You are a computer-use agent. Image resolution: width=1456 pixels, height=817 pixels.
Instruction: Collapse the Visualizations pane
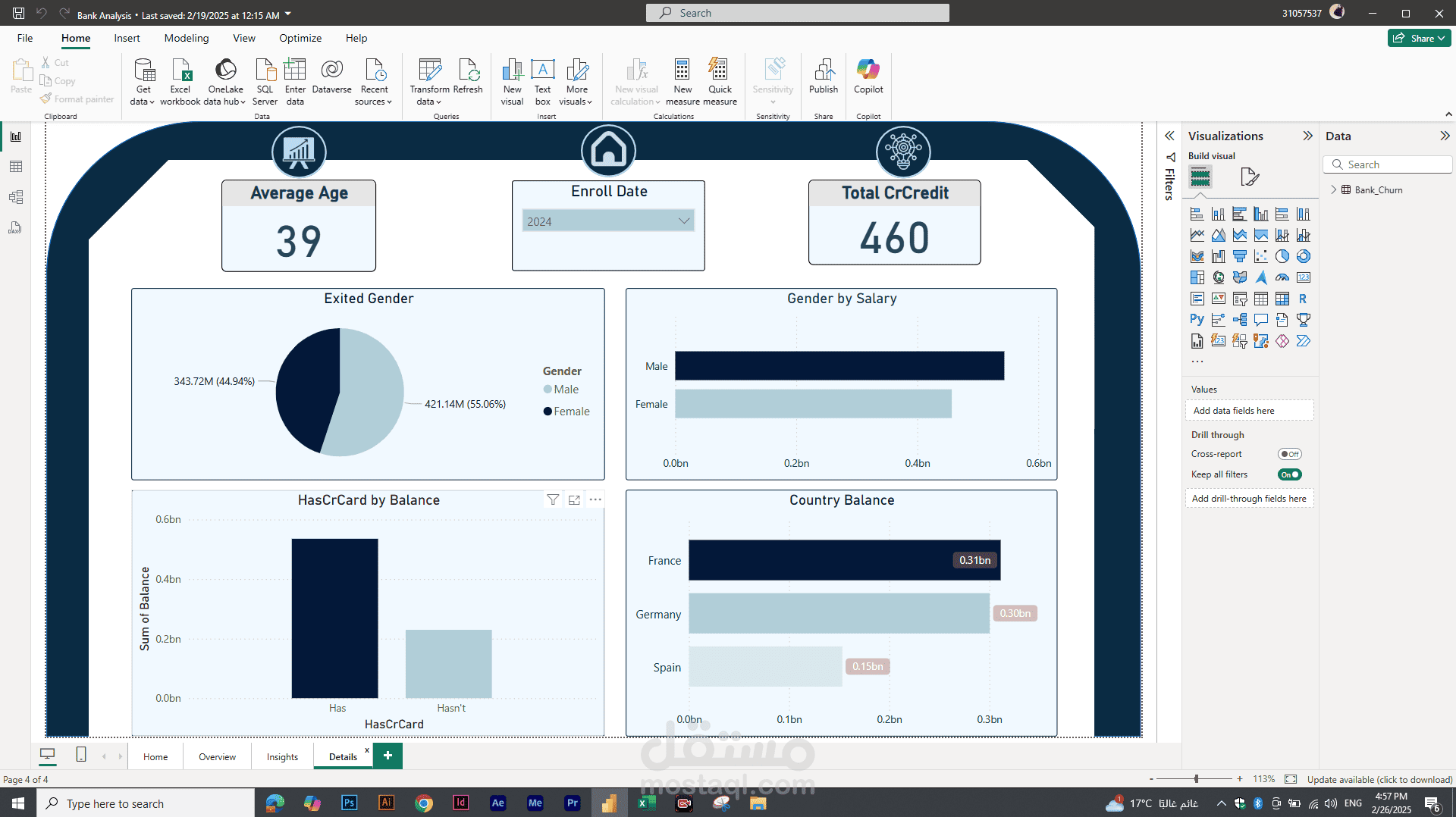(1307, 136)
